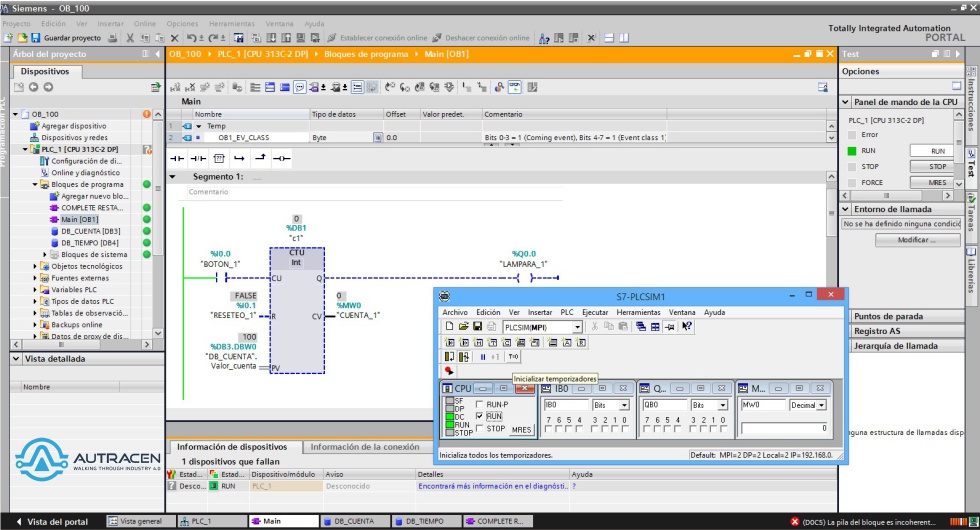Click the Cut scissors icon in TIA toolbar
Viewport: 980px width, 530px height.
130,38
